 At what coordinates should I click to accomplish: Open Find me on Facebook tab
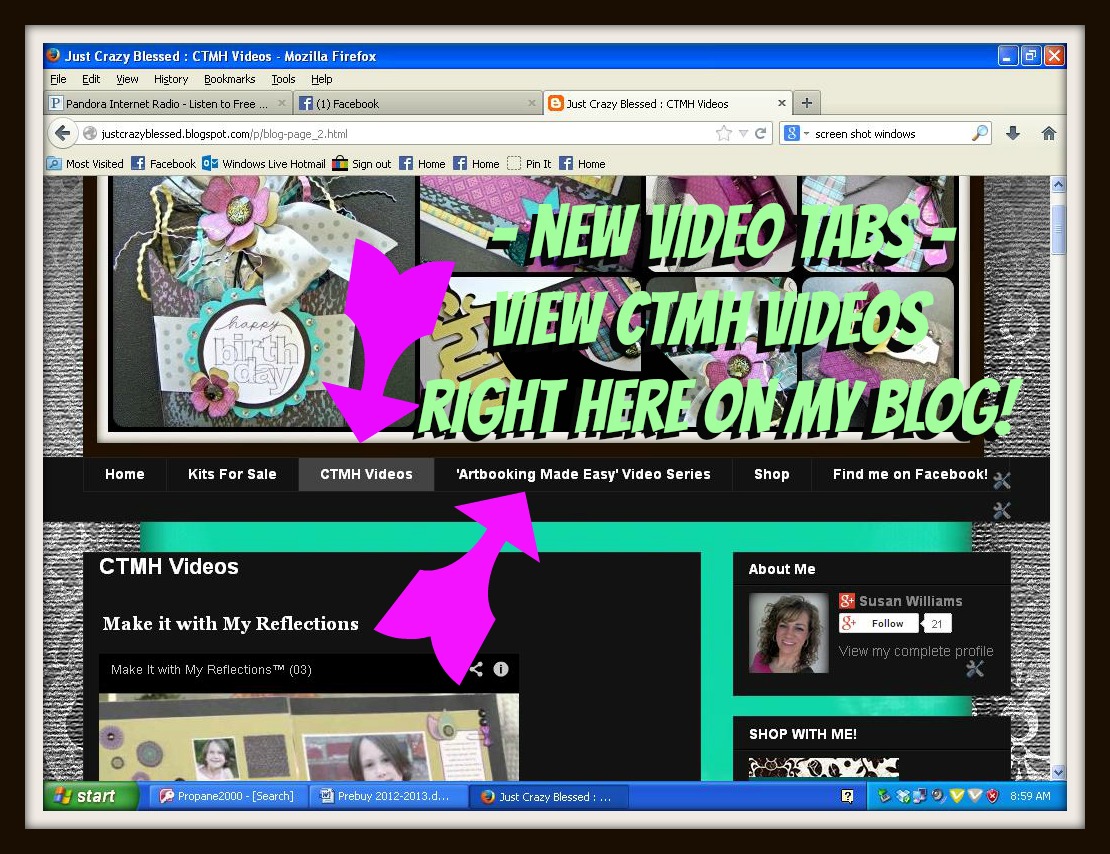(x=910, y=474)
